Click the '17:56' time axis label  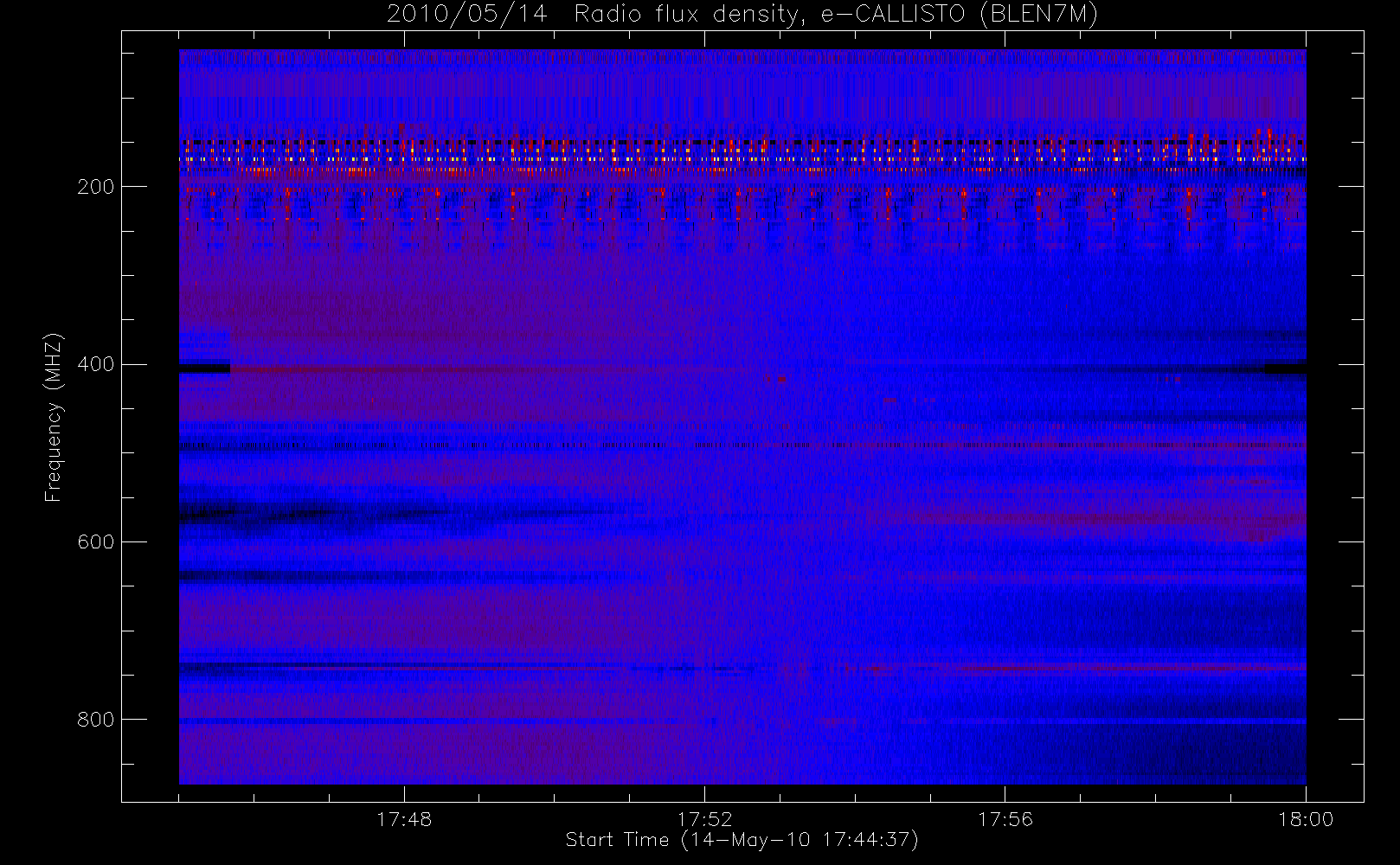click(1005, 819)
